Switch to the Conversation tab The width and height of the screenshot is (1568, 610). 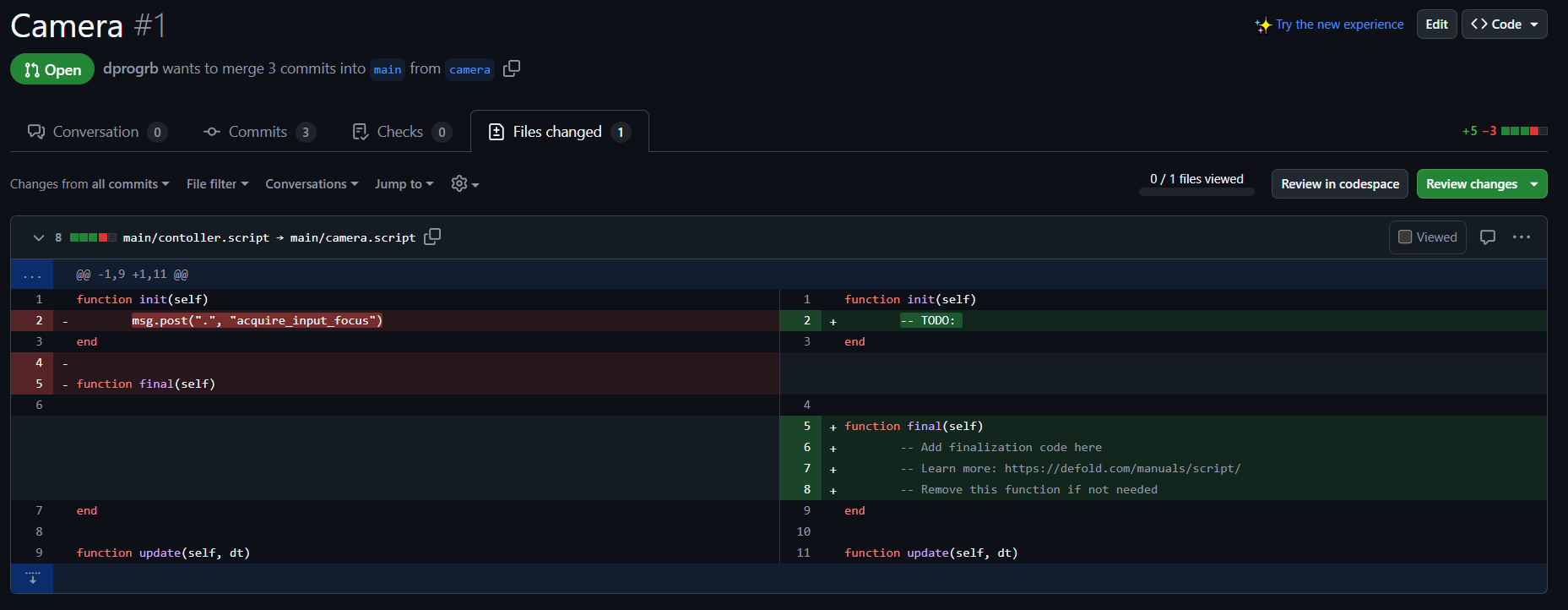pyautogui.click(x=97, y=132)
